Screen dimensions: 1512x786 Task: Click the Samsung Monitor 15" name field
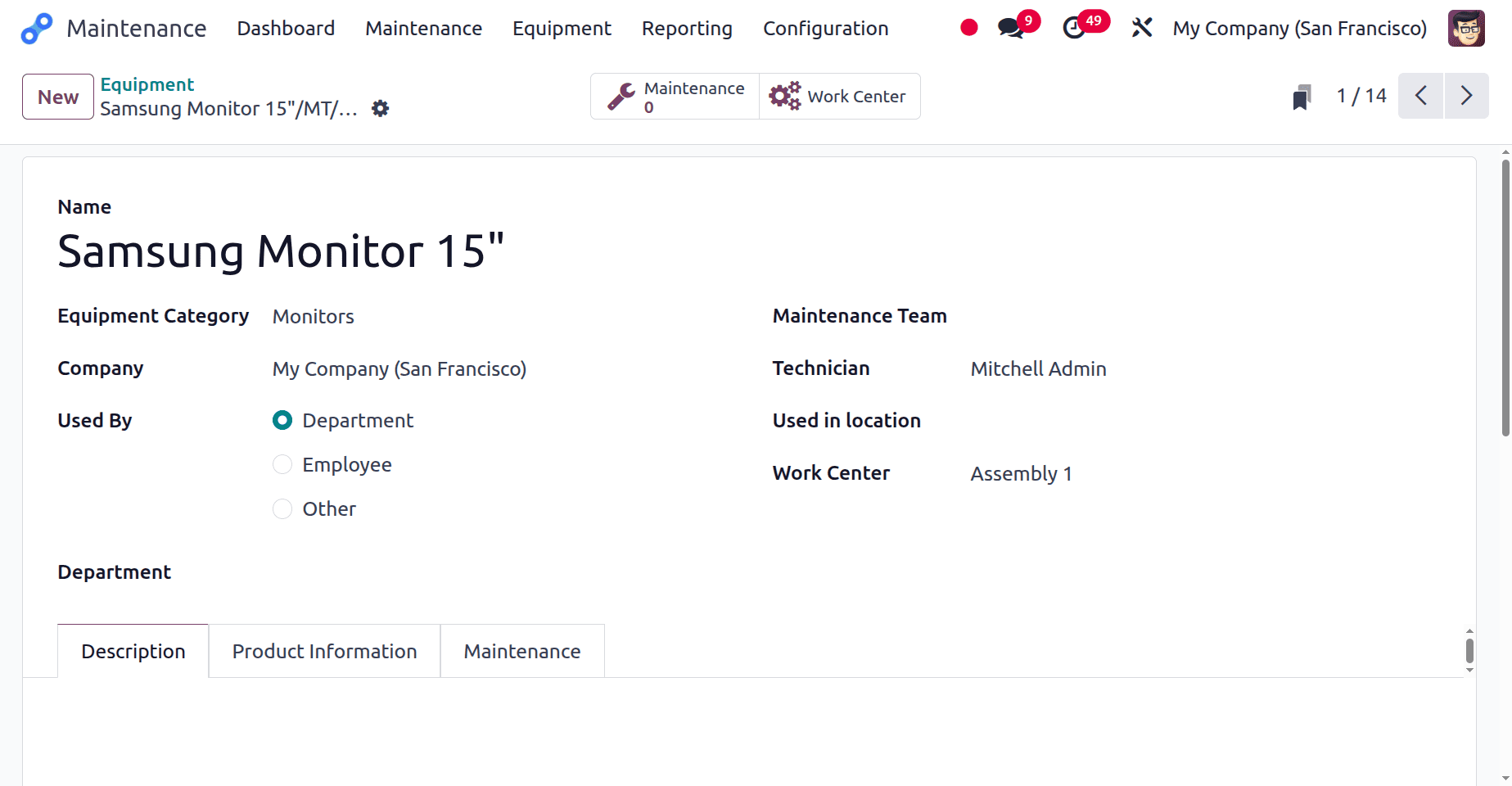[281, 251]
